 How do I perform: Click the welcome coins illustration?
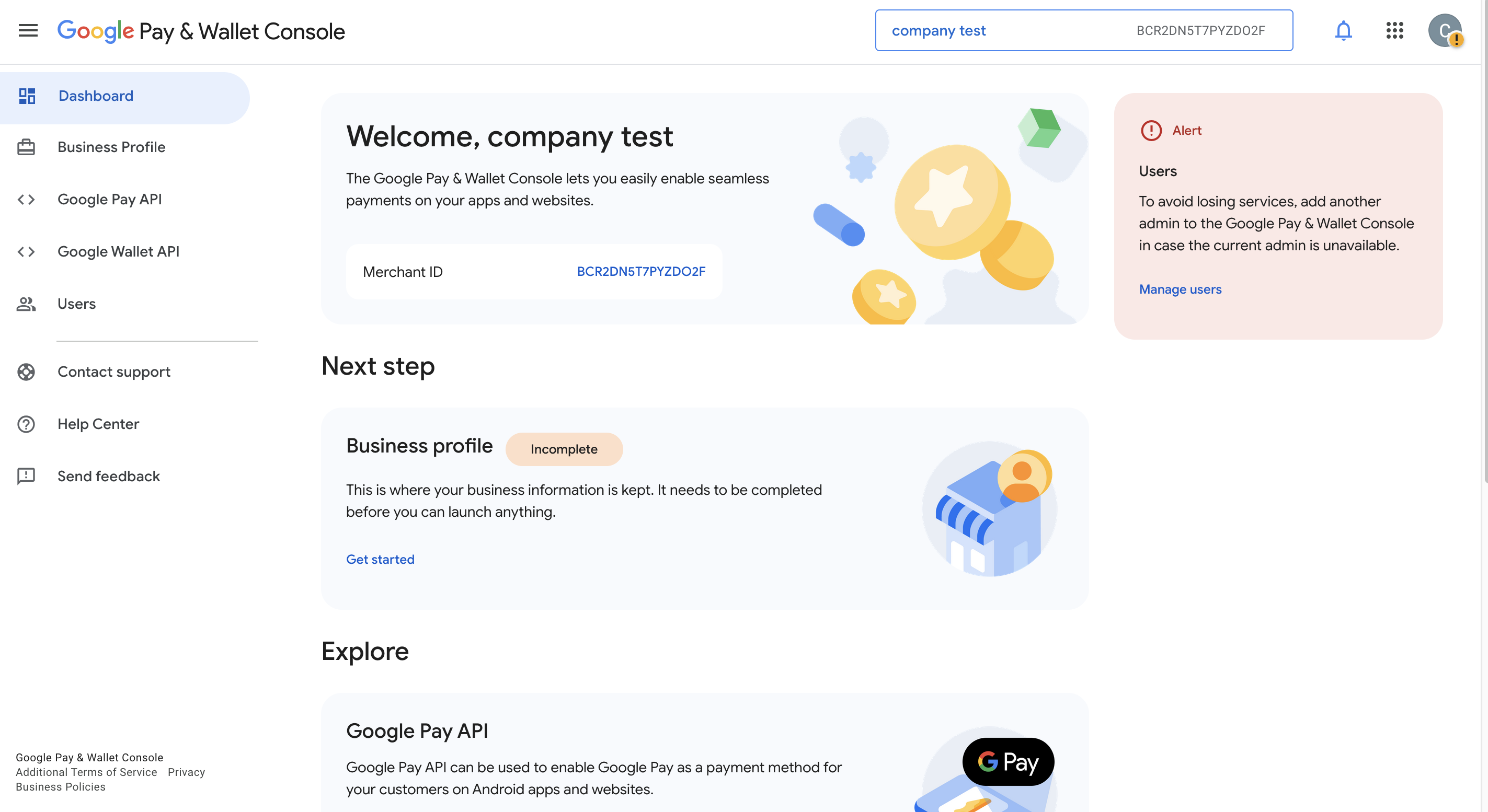click(x=950, y=216)
